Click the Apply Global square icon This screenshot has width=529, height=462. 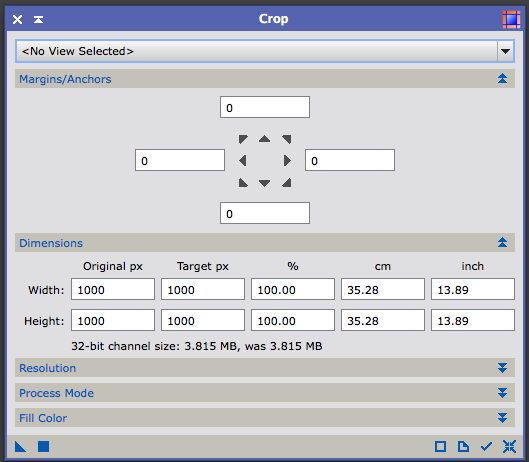(44, 446)
